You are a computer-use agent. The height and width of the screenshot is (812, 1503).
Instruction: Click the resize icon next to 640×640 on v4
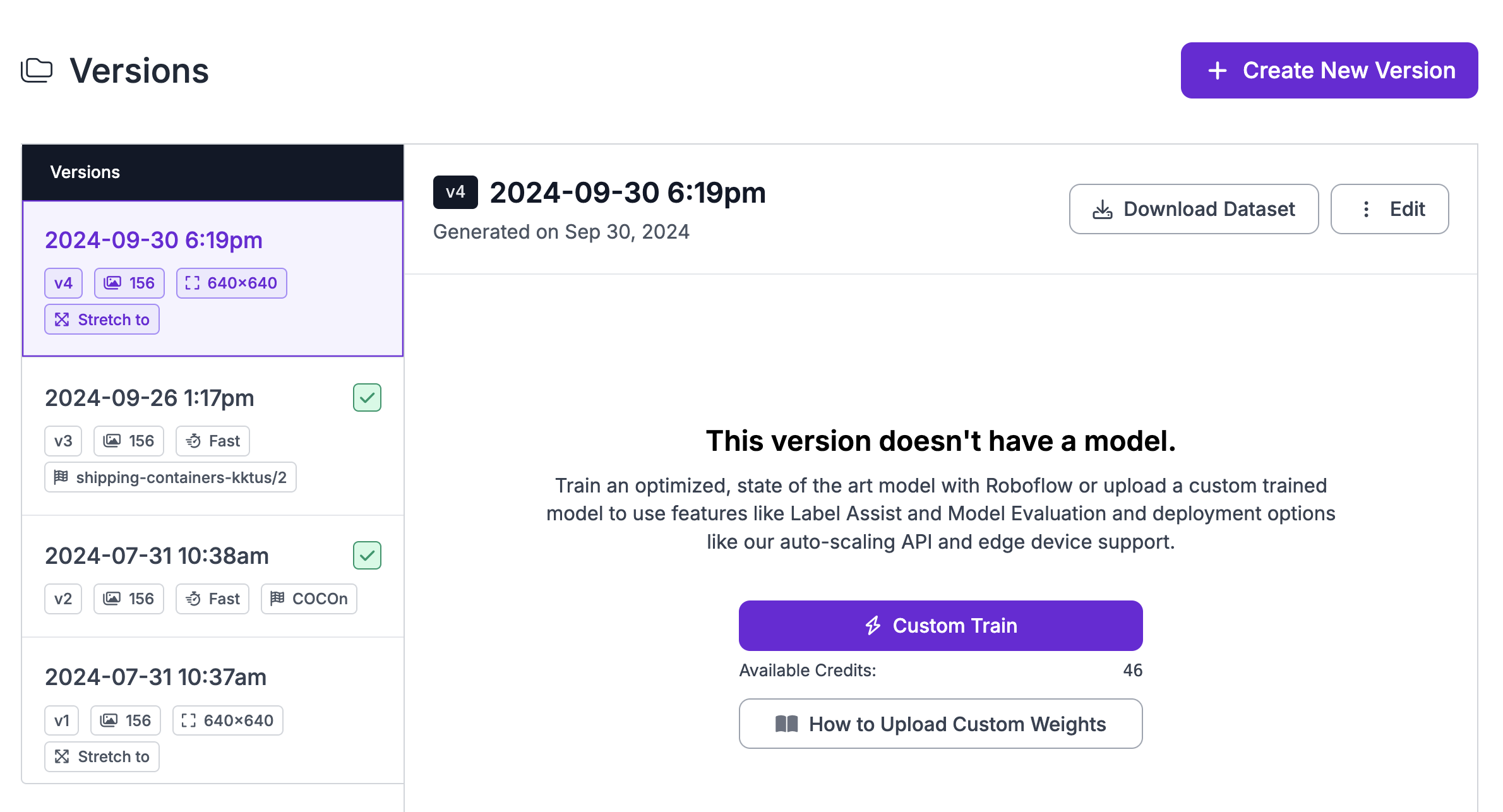click(x=193, y=283)
